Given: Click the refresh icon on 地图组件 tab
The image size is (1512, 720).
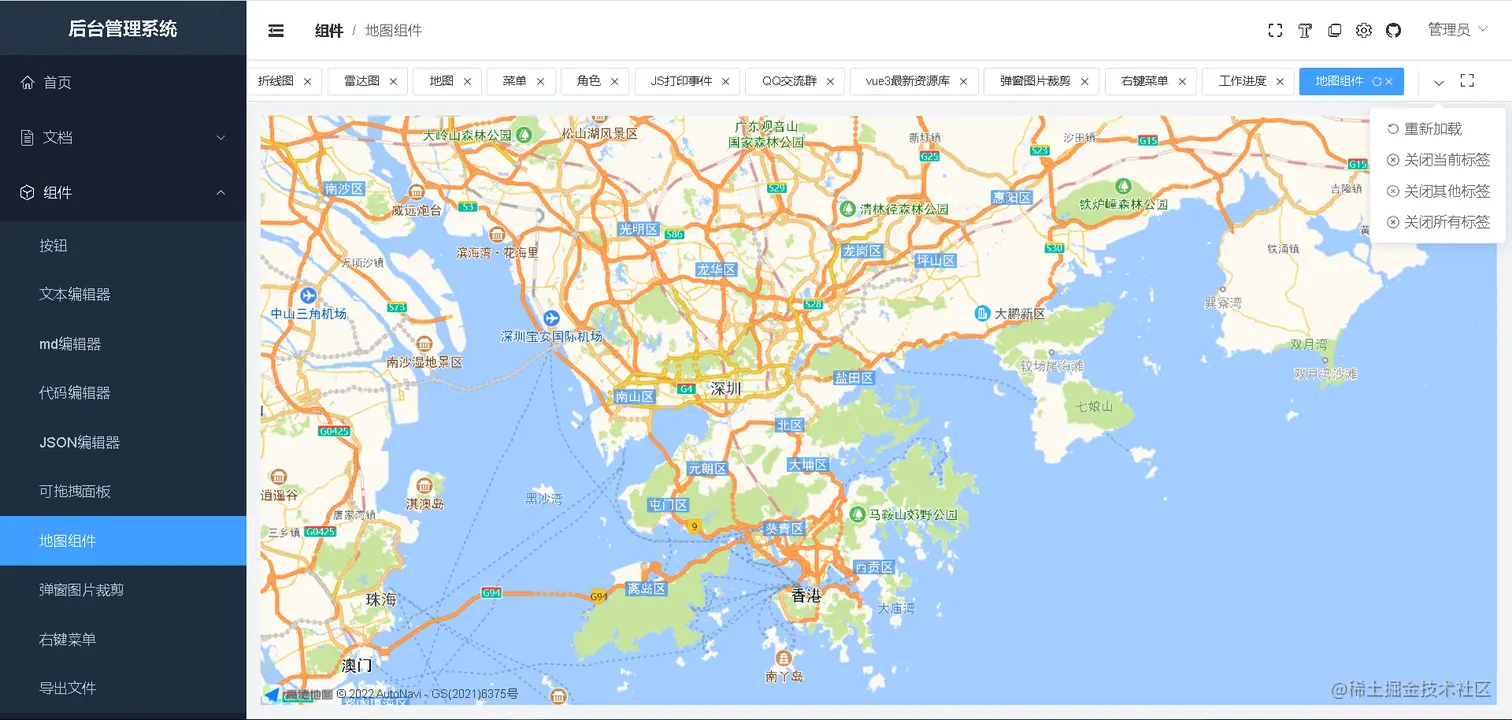Looking at the screenshot, I should 1377,82.
